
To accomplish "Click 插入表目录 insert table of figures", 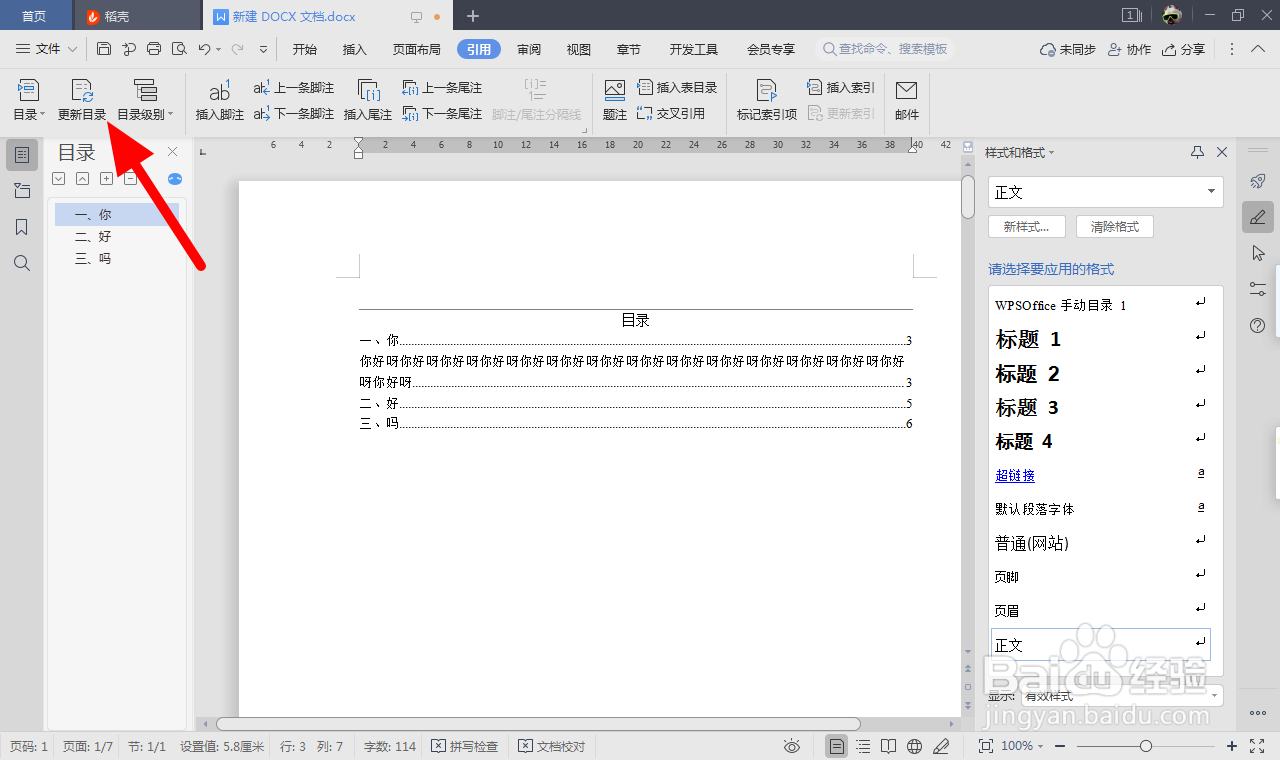I will pyautogui.click(x=677, y=88).
